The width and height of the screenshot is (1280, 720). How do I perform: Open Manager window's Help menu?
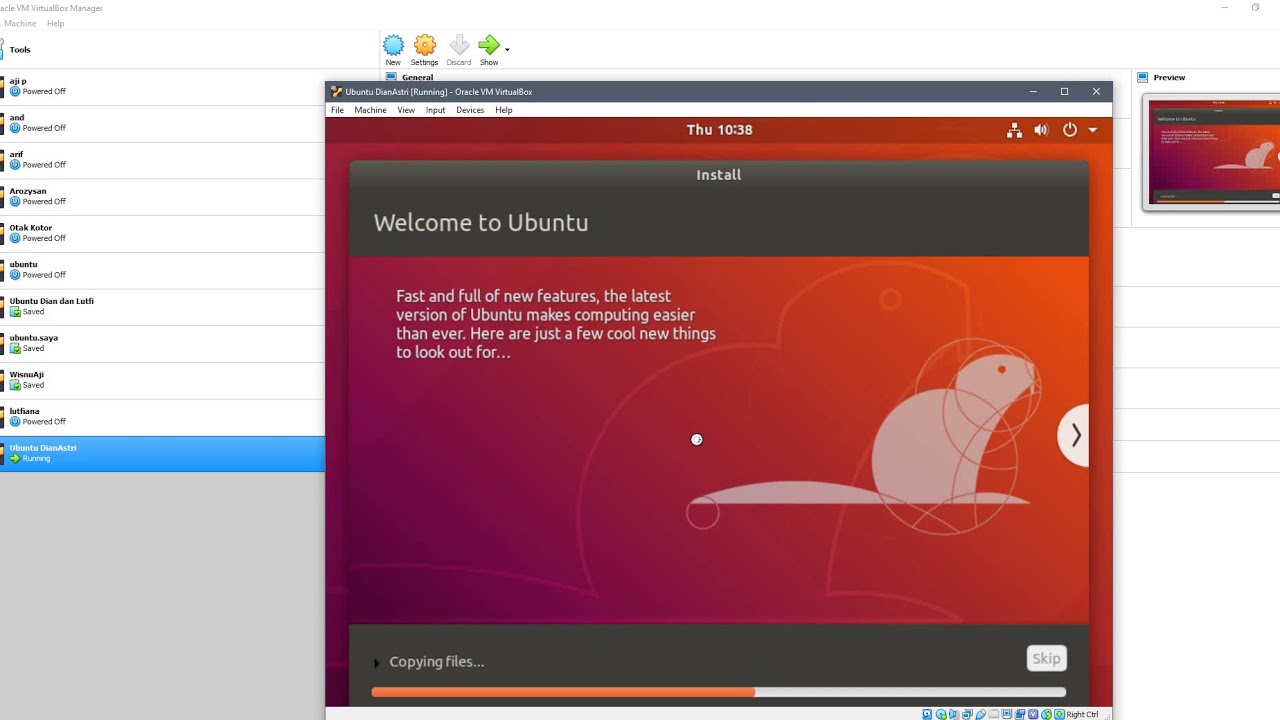(x=56, y=23)
